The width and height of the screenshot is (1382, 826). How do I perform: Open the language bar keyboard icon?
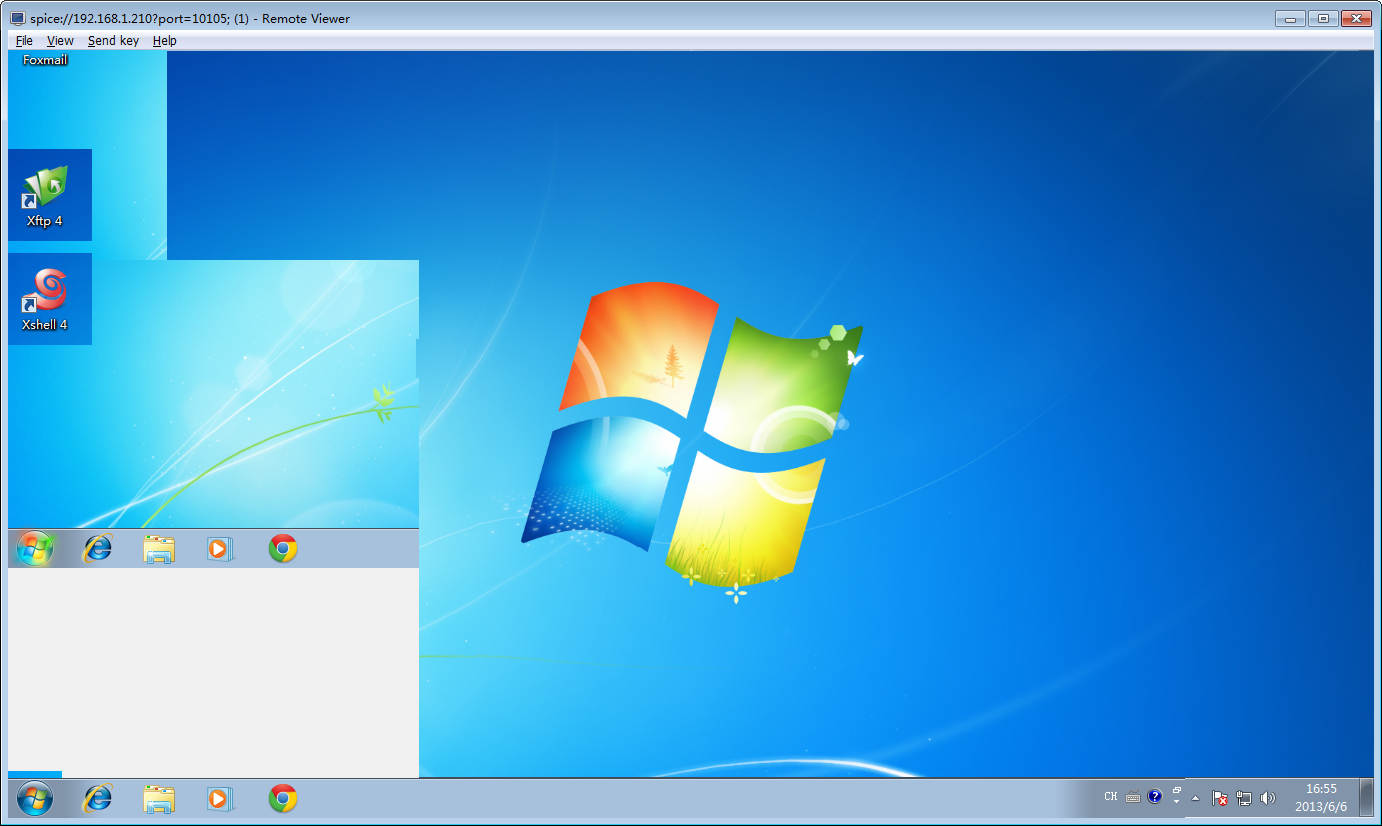(x=1133, y=797)
